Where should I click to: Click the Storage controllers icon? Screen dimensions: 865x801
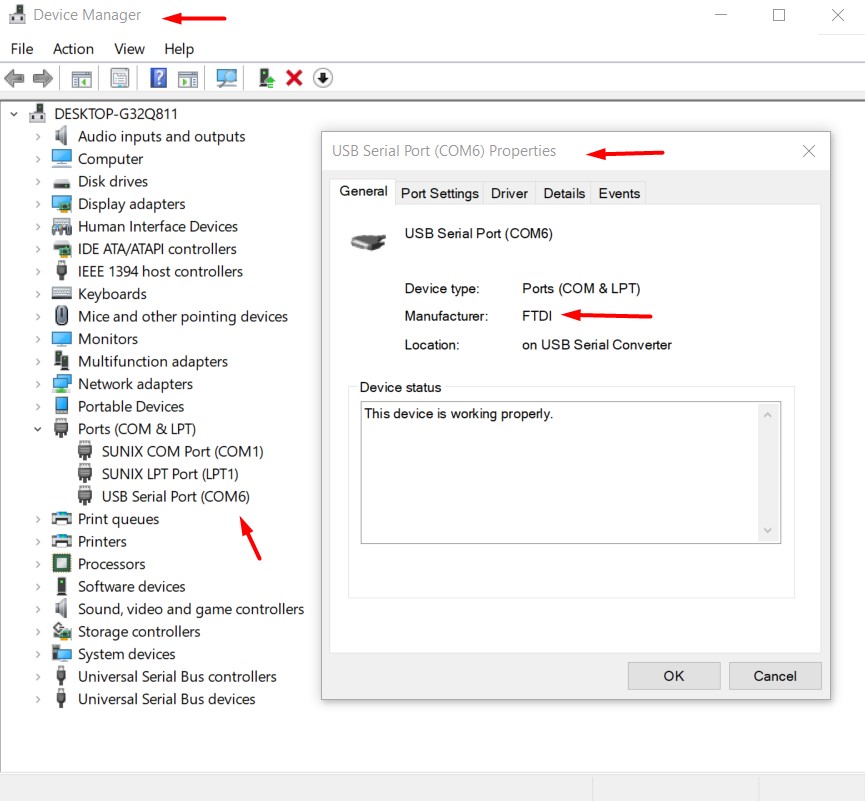[61, 631]
